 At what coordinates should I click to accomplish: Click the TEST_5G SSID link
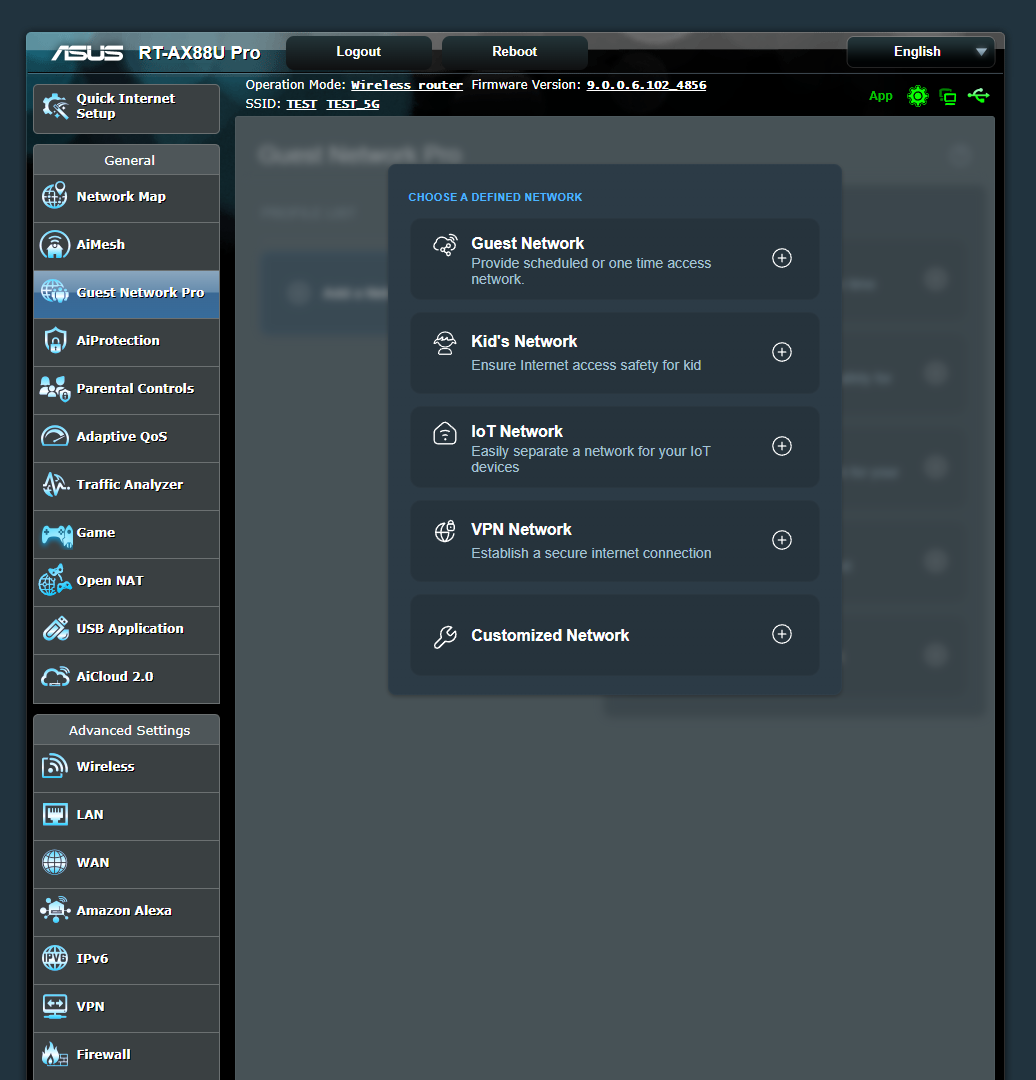pyautogui.click(x=353, y=104)
